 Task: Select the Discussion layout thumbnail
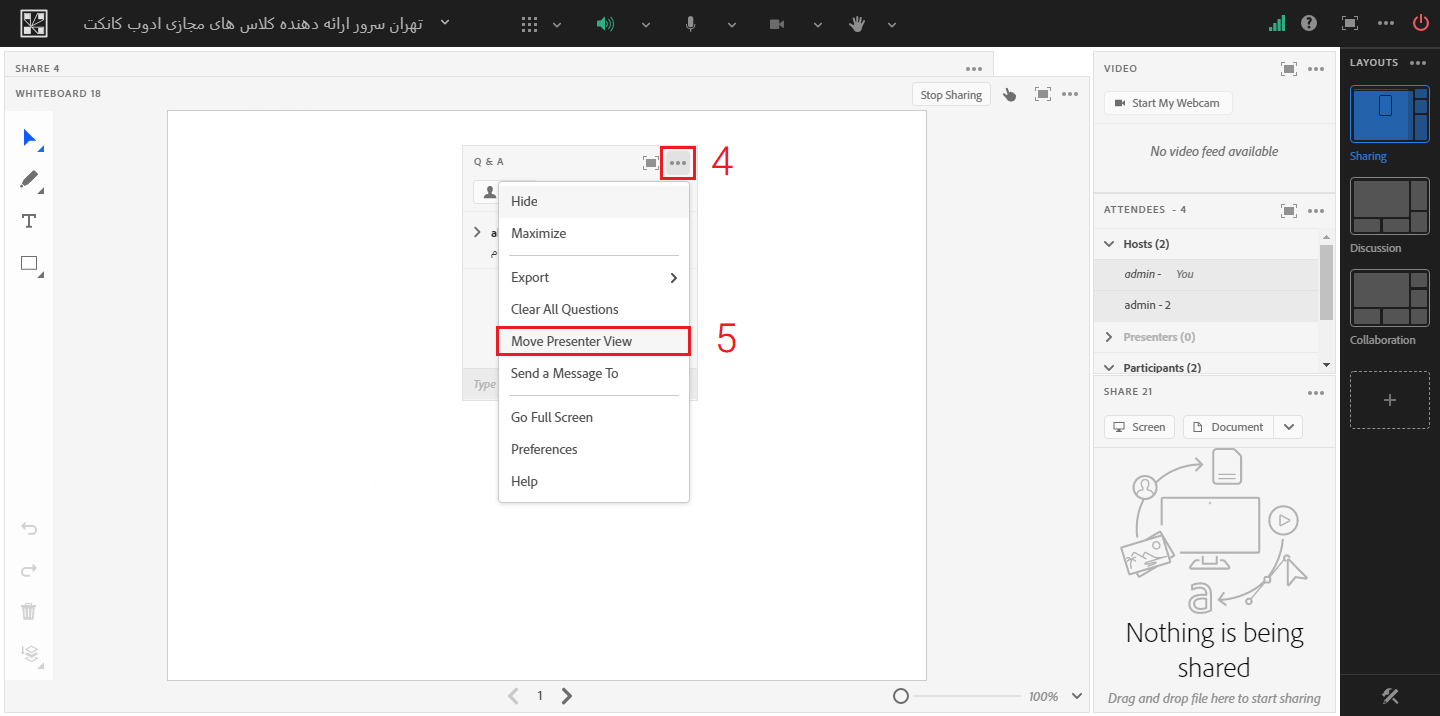tap(1389, 207)
